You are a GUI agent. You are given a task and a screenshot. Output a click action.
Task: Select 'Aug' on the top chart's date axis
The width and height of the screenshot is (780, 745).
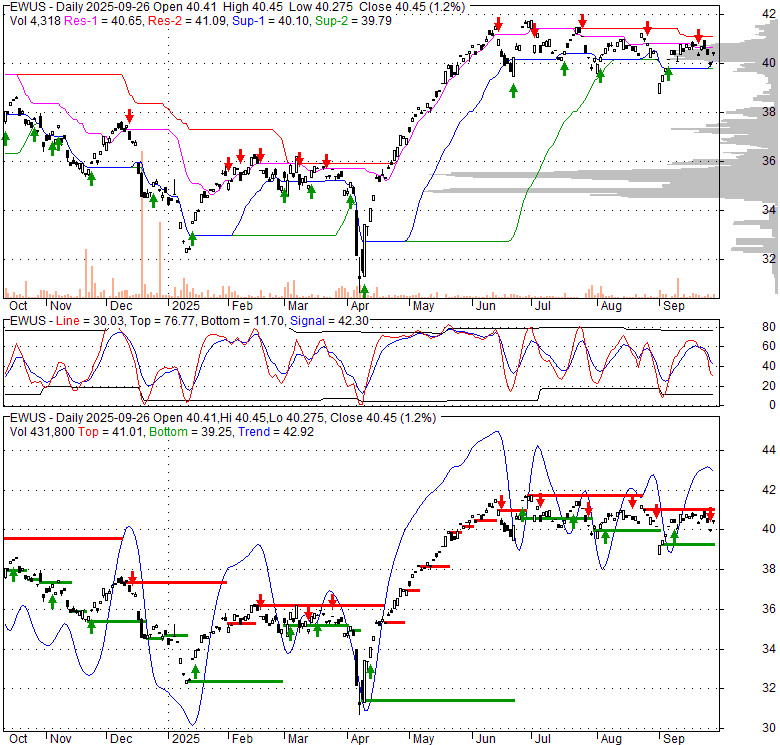611,306
